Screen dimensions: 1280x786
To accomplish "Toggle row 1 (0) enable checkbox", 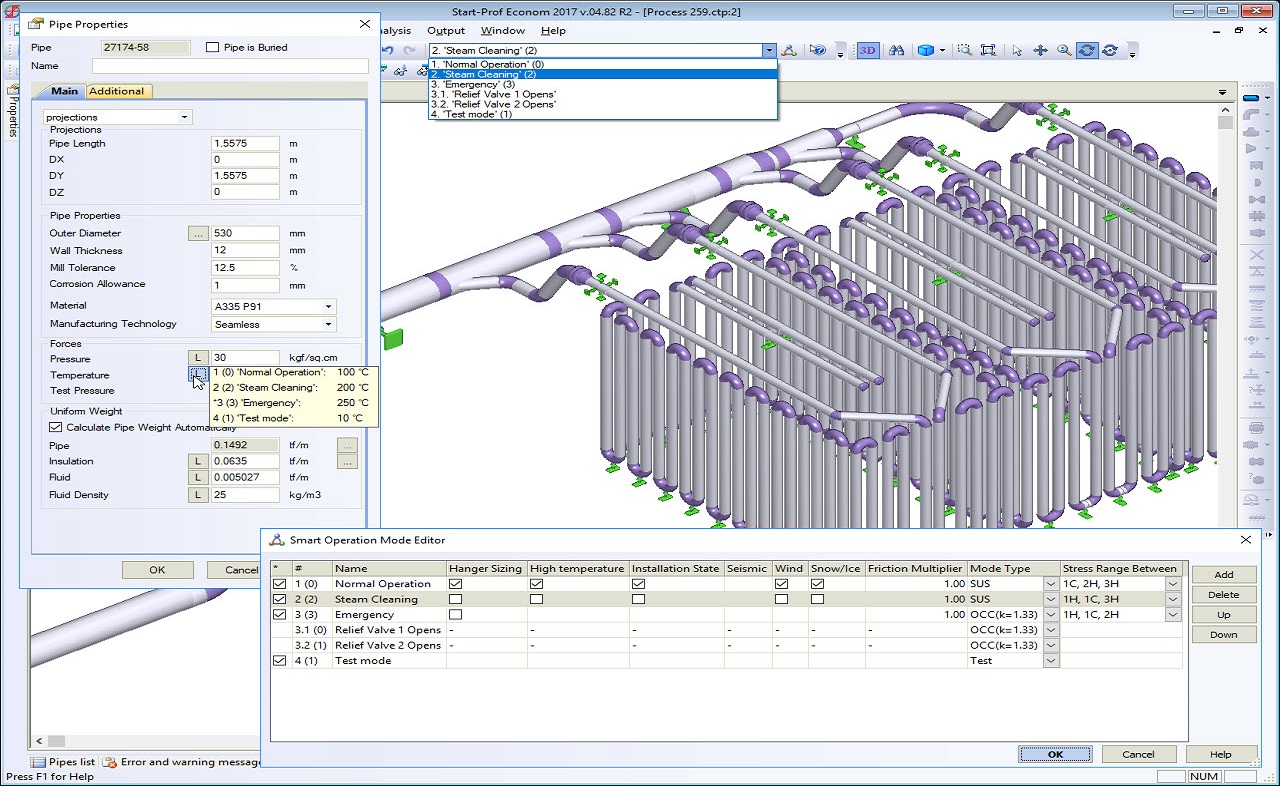I will pos(279,584).
